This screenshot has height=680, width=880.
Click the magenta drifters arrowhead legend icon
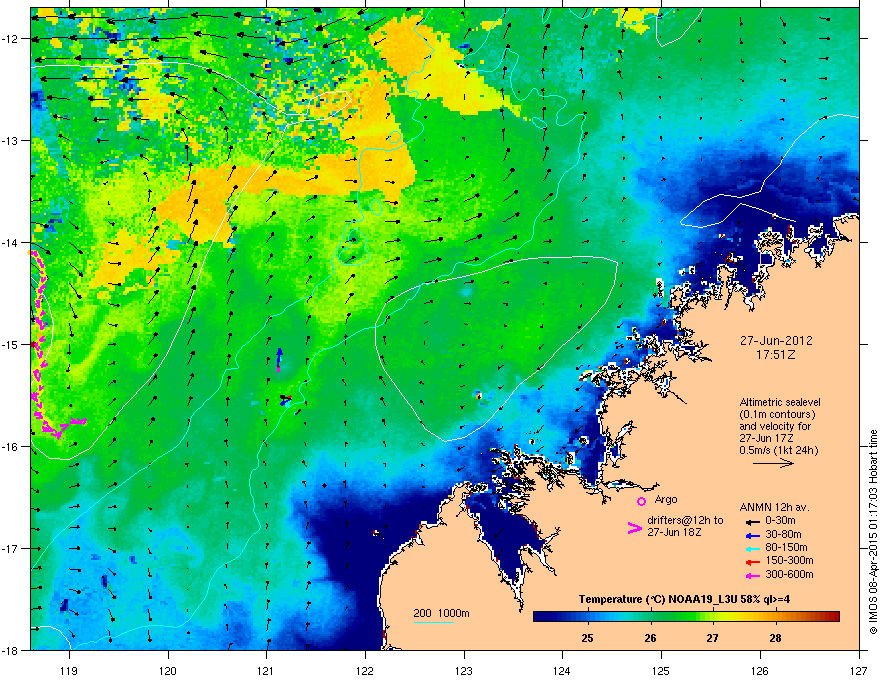click(634, 528)
